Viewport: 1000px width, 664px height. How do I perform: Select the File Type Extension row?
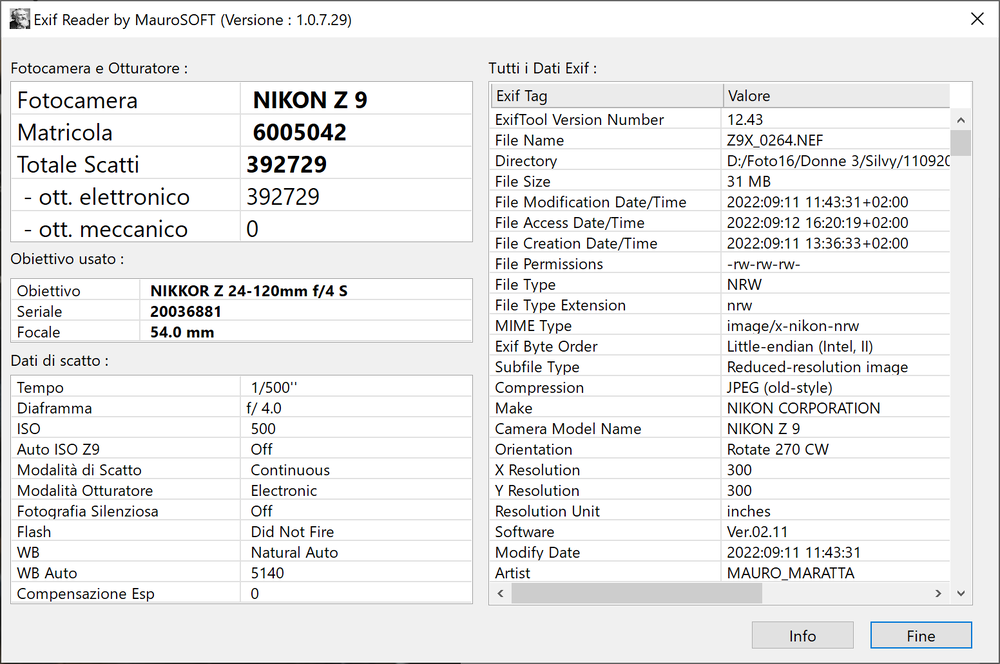tap(720, 305)
